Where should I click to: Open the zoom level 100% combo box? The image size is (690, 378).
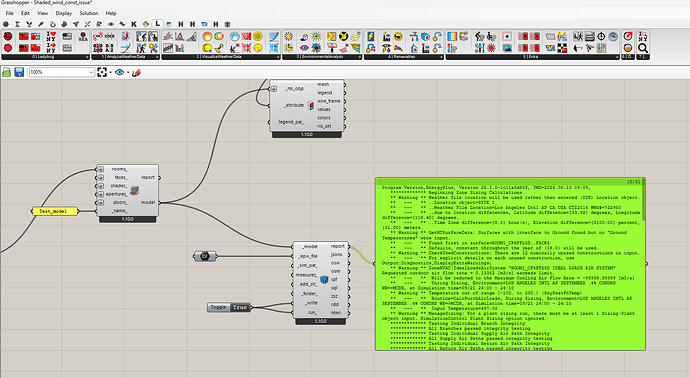click(x=62, y=72)
